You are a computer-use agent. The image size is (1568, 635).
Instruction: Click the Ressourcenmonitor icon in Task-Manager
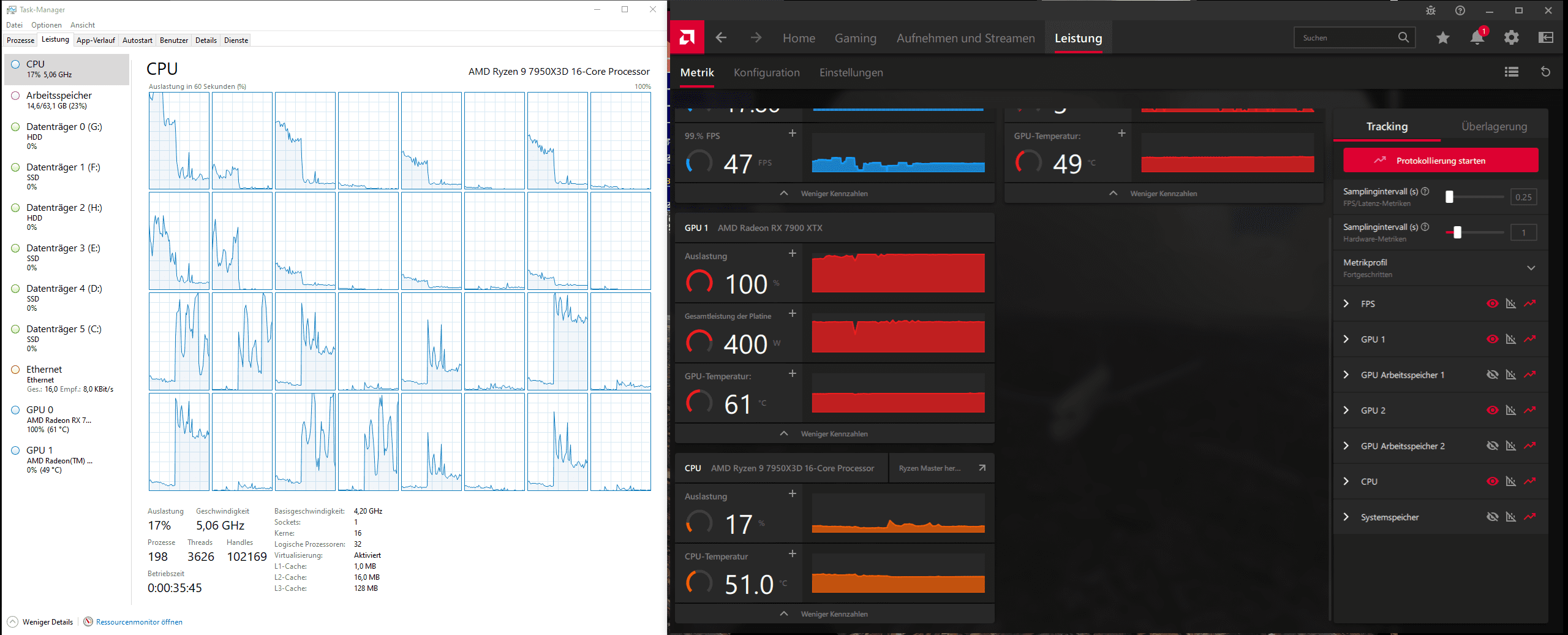(x=88, y=622)
